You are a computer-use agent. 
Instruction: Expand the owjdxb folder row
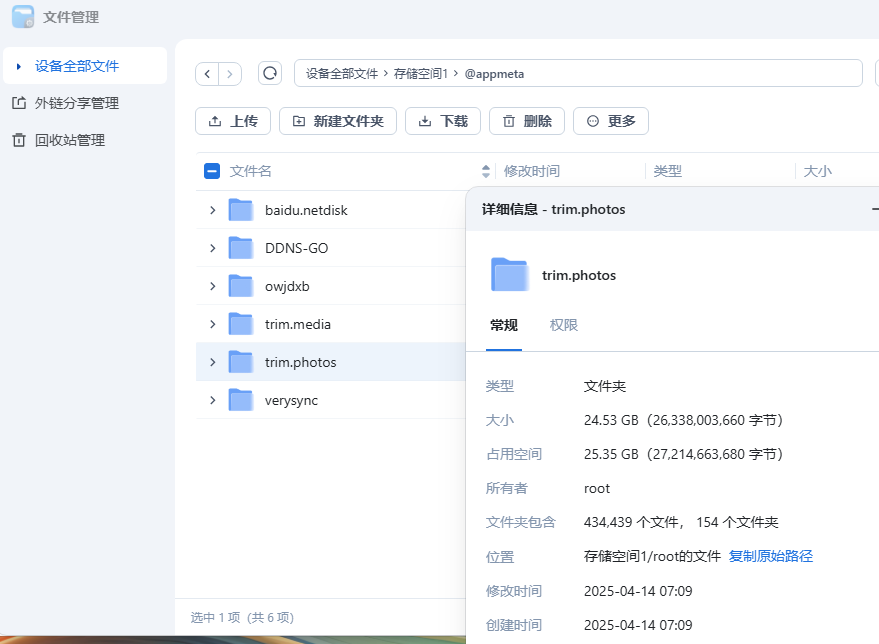click(x=212, y=286)
